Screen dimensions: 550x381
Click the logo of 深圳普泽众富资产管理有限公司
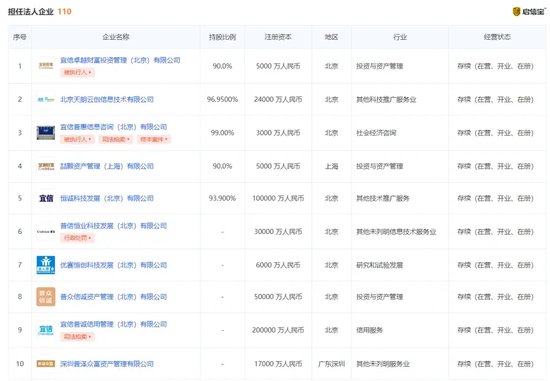point(46,364)
